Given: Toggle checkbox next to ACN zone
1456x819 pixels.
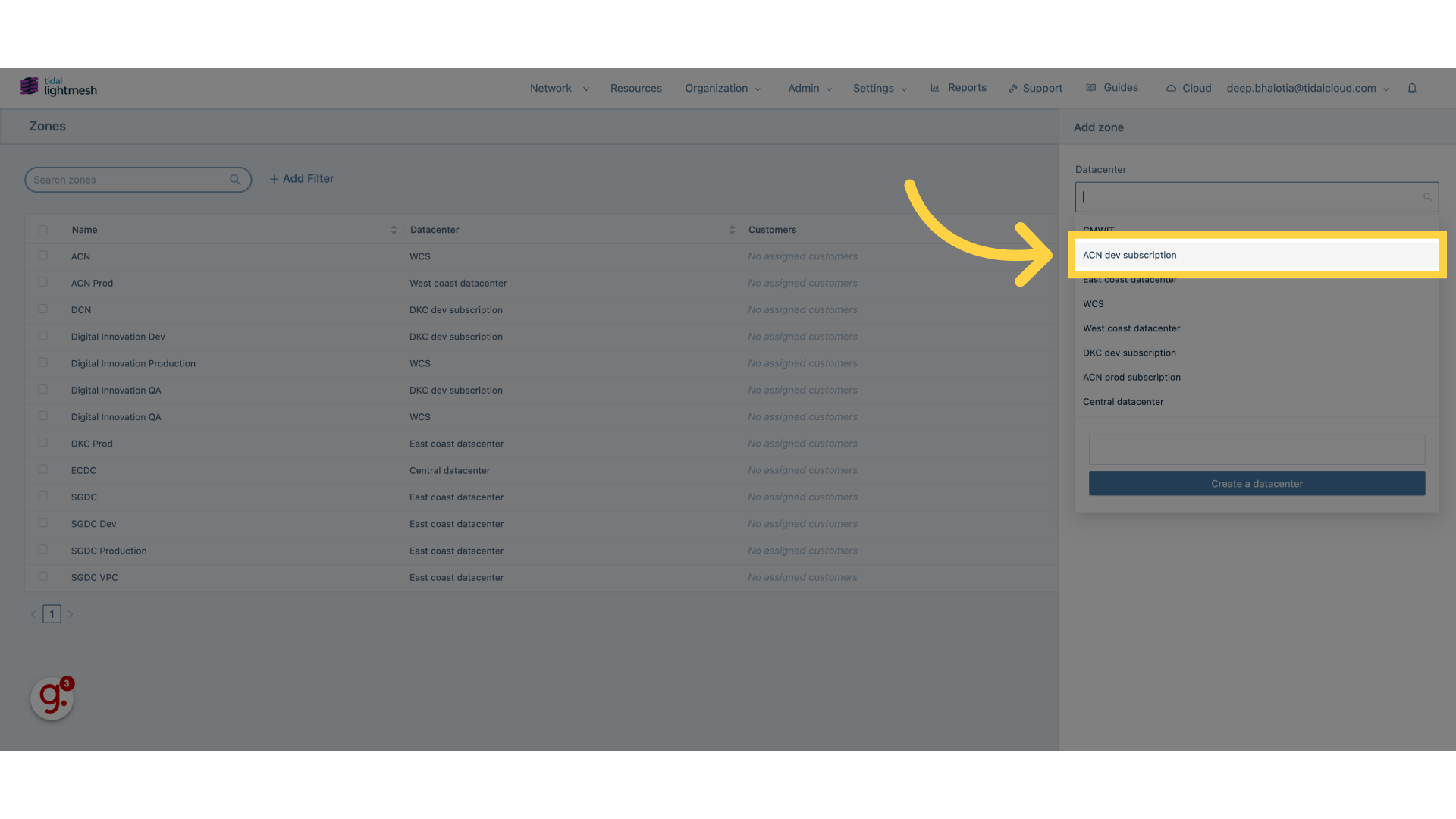Looking at the screenshot, I should (42, 255).
